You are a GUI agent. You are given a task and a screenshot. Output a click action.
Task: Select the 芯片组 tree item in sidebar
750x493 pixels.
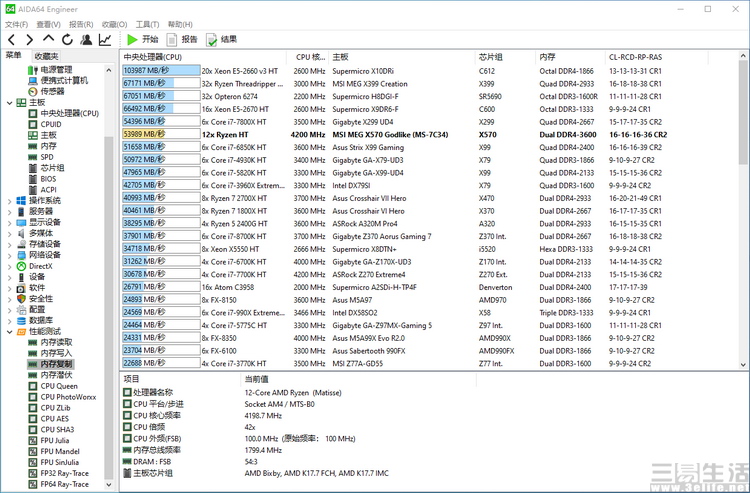pyautogui.click(x=52, y=168)
